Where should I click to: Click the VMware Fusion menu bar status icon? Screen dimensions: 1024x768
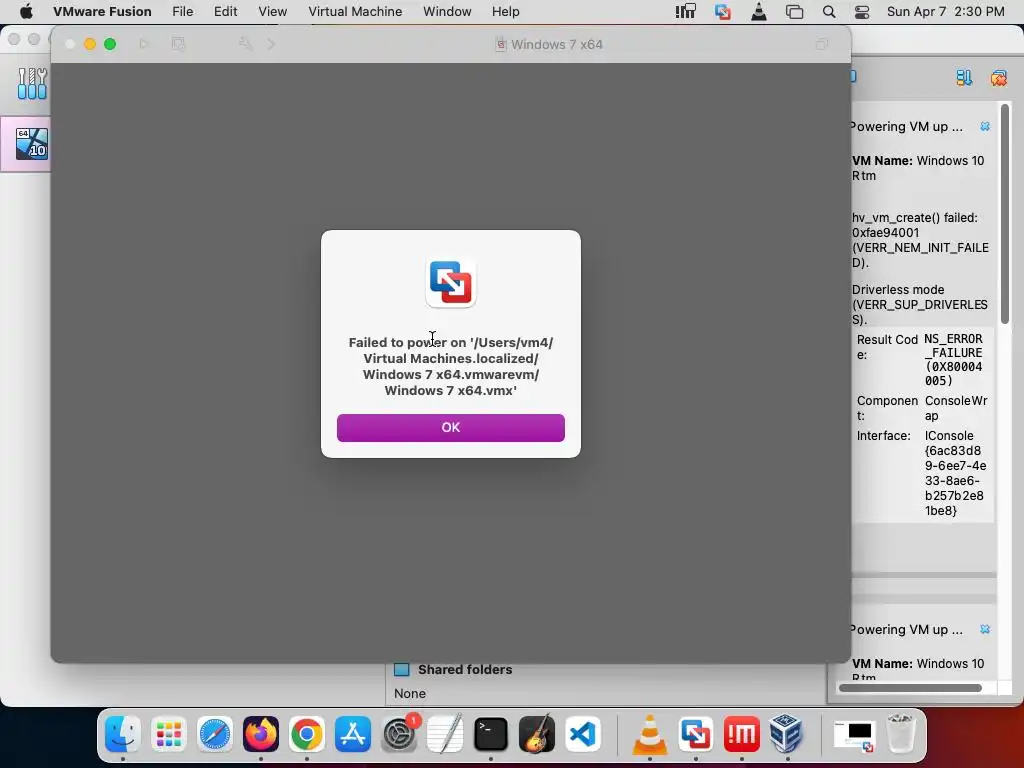click(x=722, y=11)
